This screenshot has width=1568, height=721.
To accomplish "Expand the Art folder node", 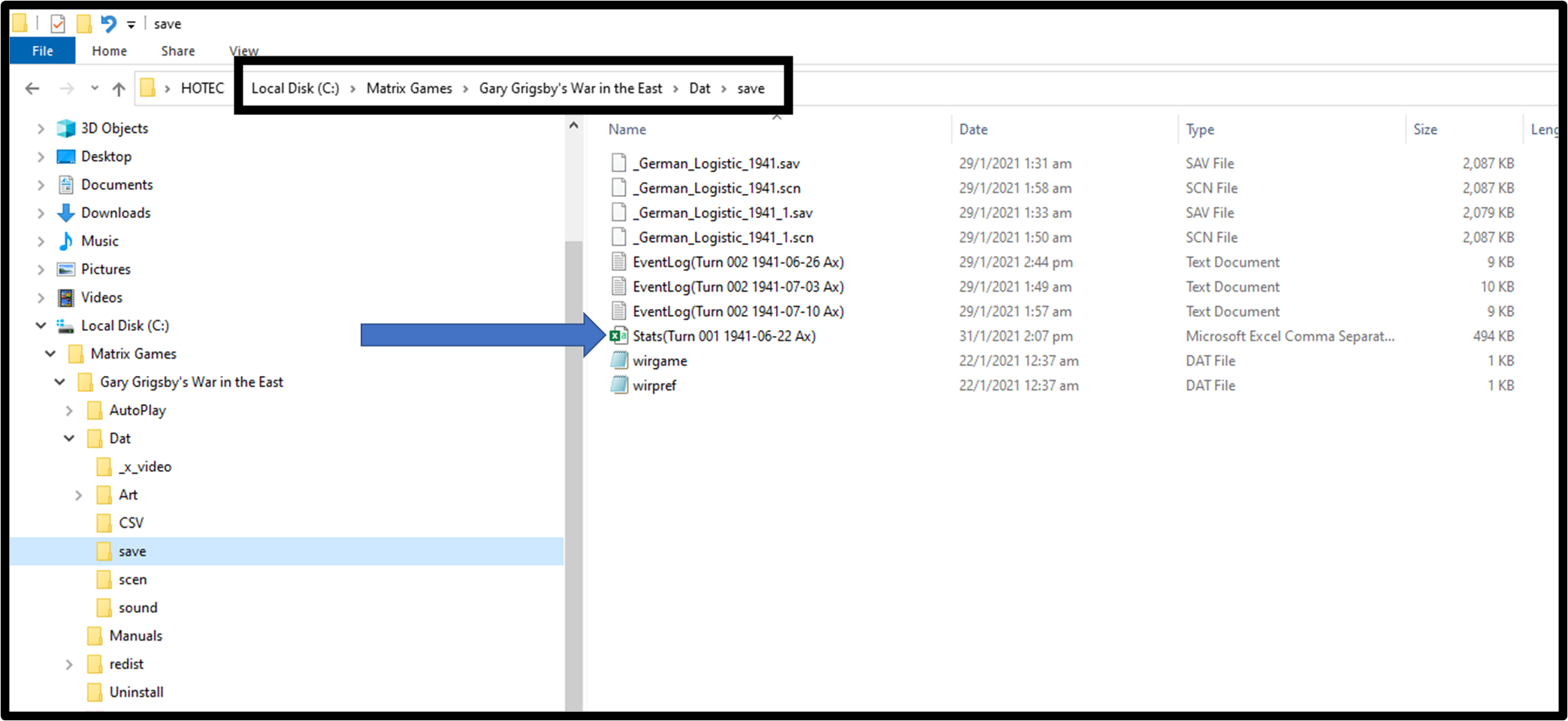I will click(78, 495).
